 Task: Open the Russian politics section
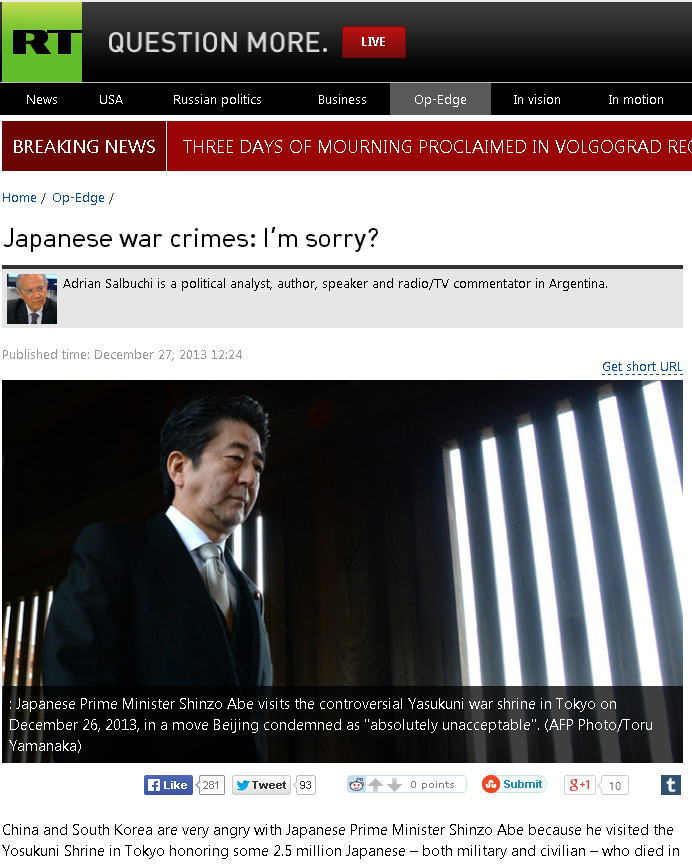tap(217, 99)
